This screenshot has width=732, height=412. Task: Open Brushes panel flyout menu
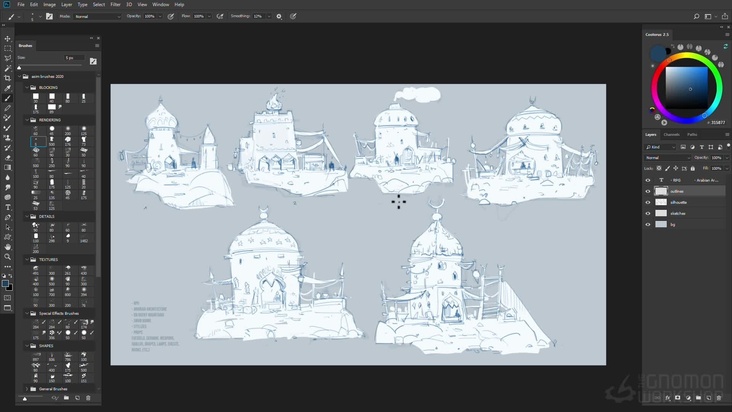(x=97, y=46)
